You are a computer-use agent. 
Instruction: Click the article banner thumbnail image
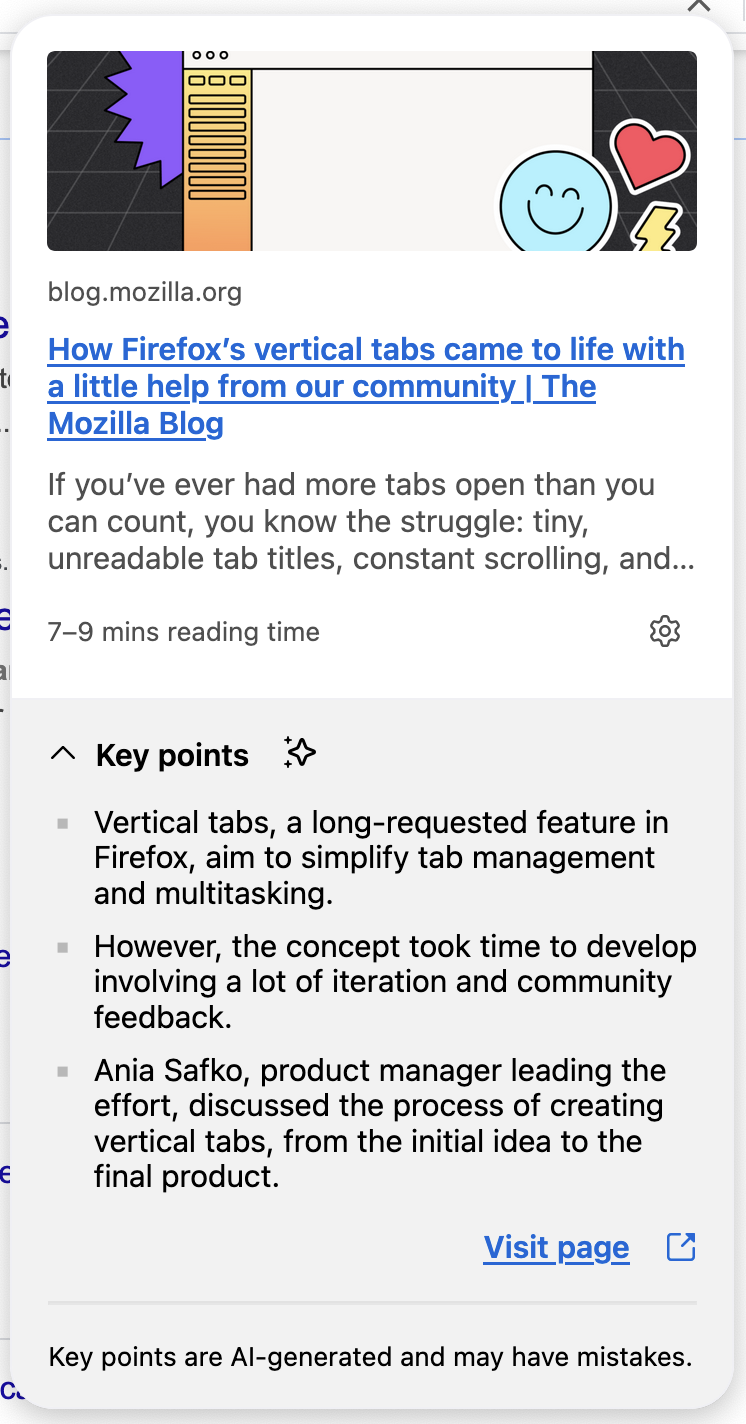372,150
